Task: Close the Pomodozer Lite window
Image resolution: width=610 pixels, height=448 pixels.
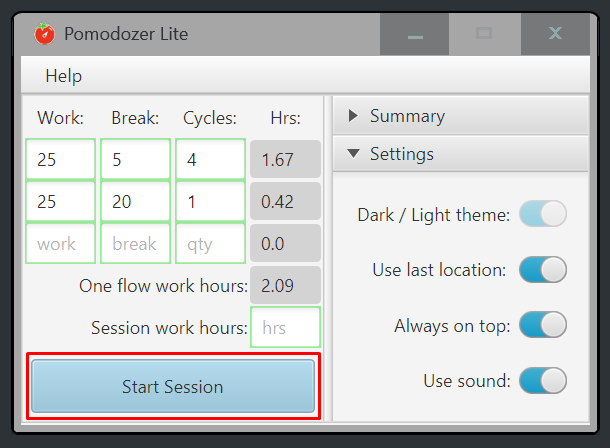Action: [555, 35]
